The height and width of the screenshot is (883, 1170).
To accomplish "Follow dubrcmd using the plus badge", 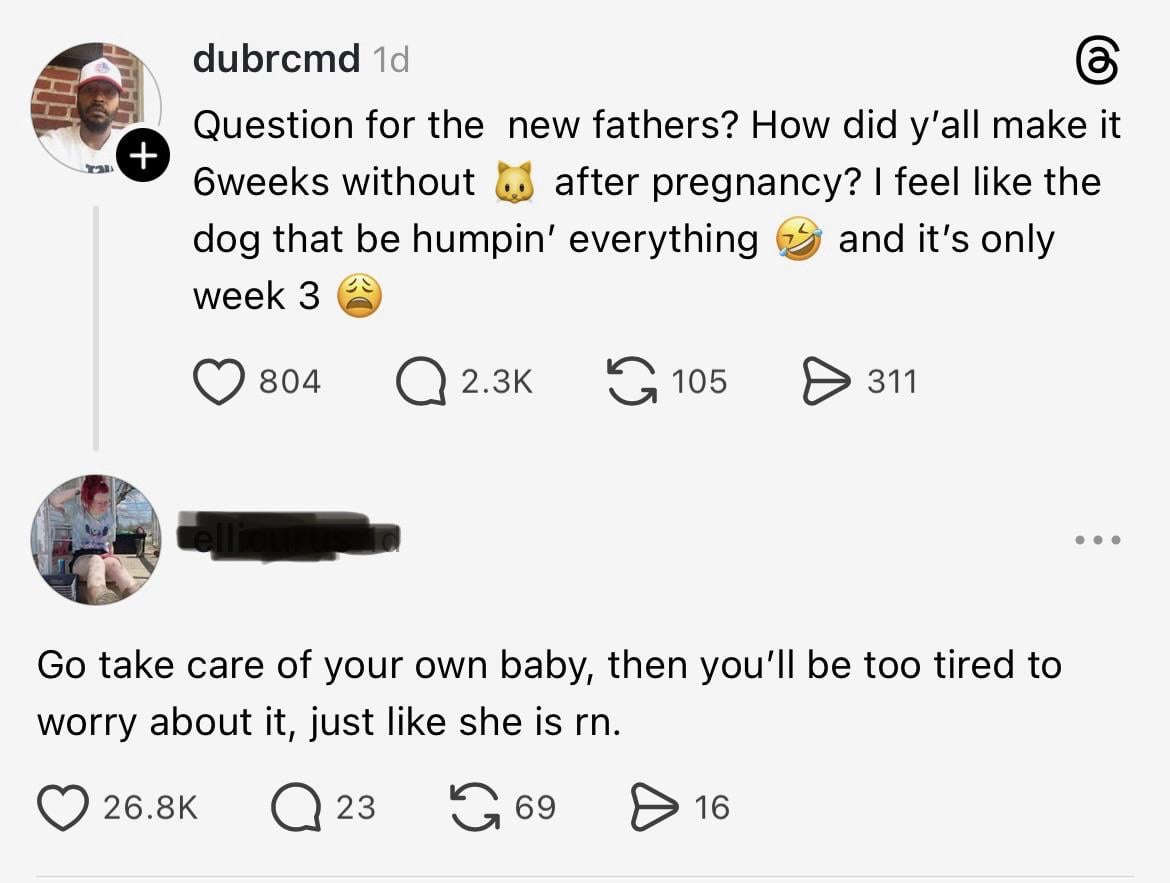I will 143,155.
